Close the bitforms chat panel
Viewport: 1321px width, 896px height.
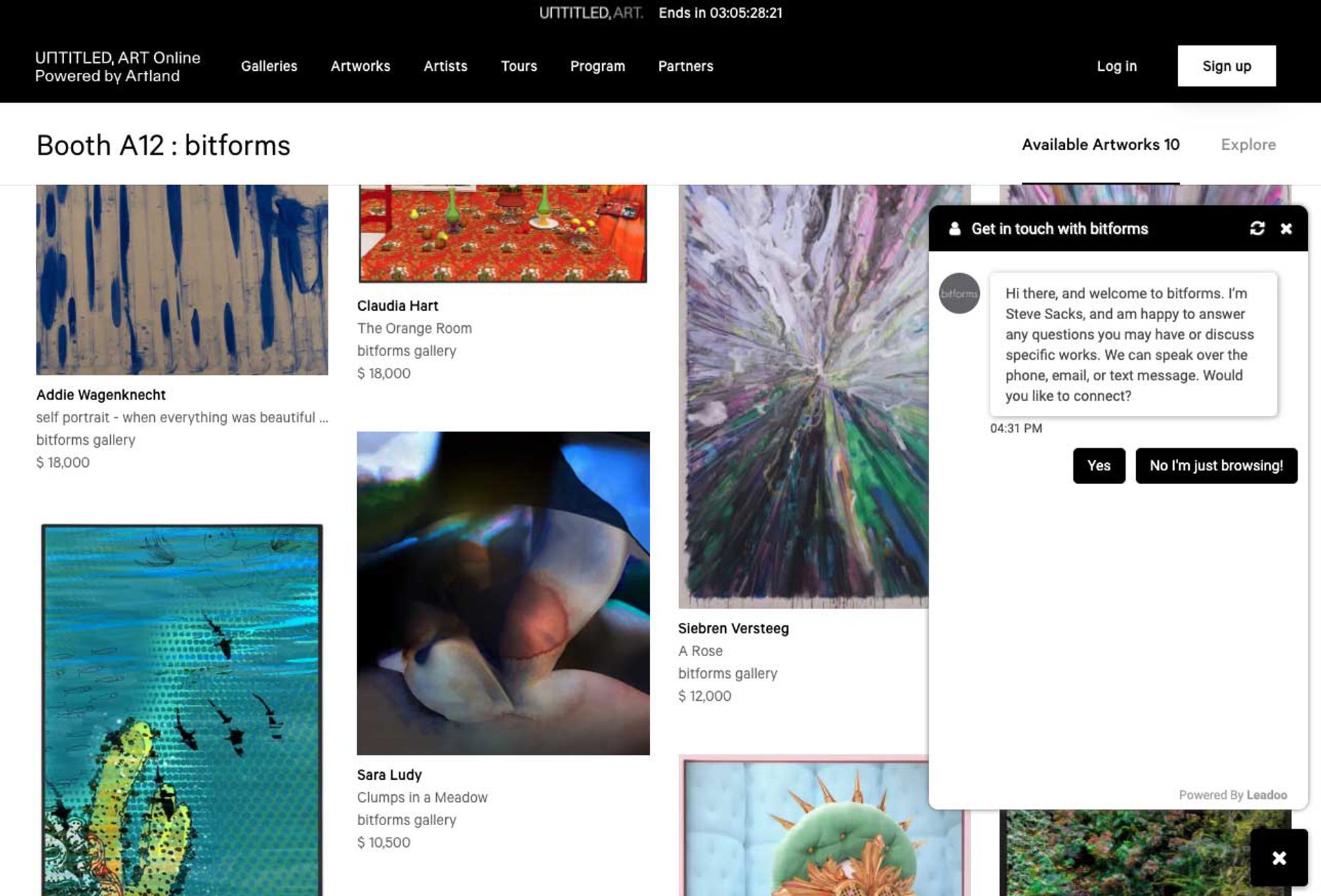pos(1286,228)
